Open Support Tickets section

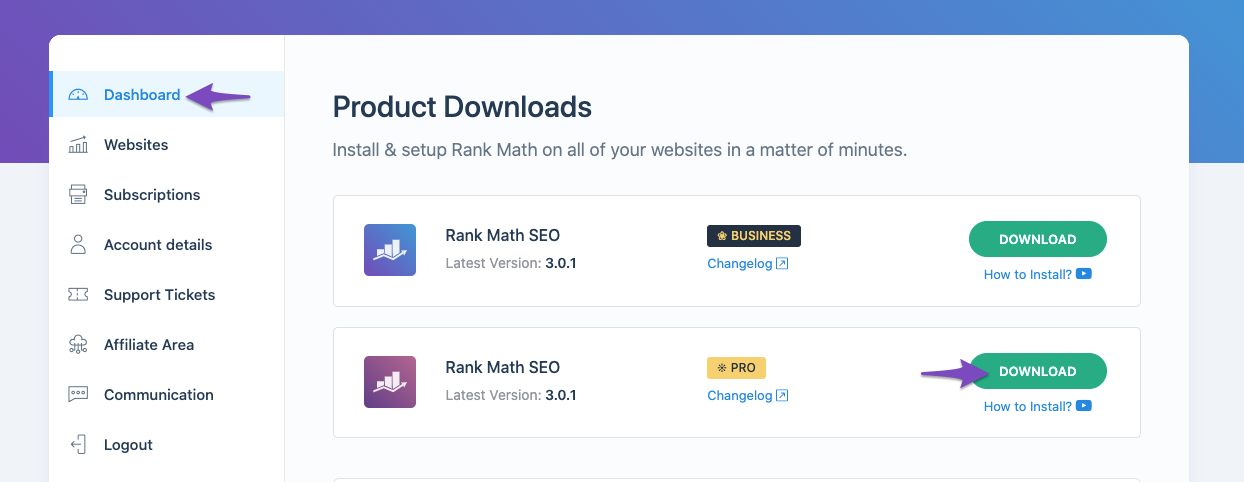pos(159,295)
